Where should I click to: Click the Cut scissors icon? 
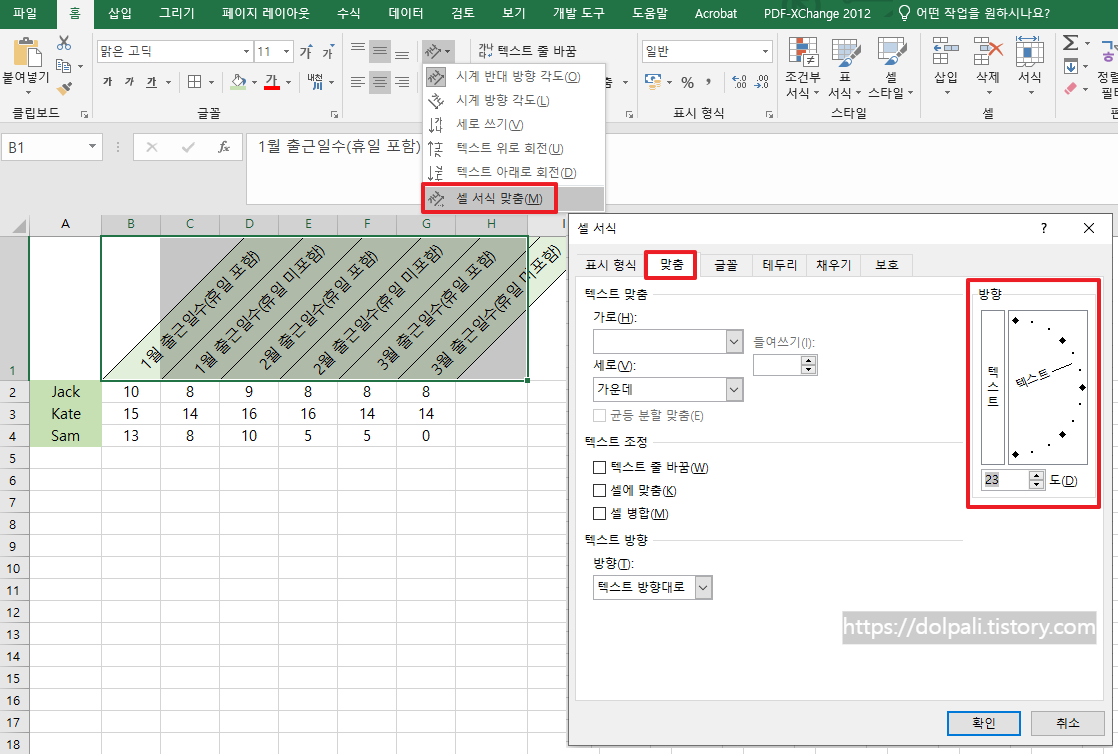[x=64, y=43]
